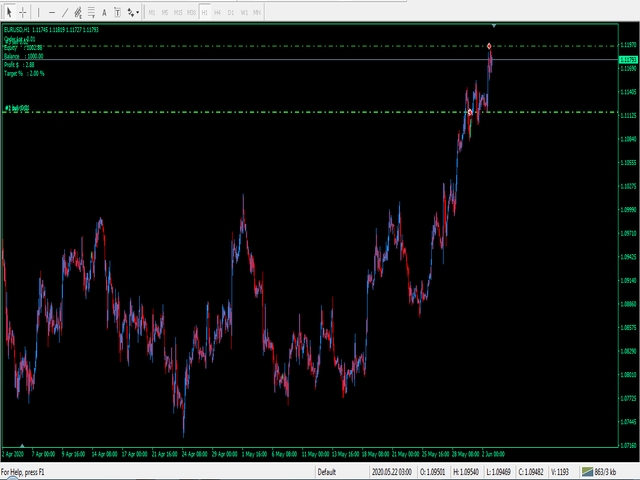Click the Balance : 1000.00 line

click(24, 56)
